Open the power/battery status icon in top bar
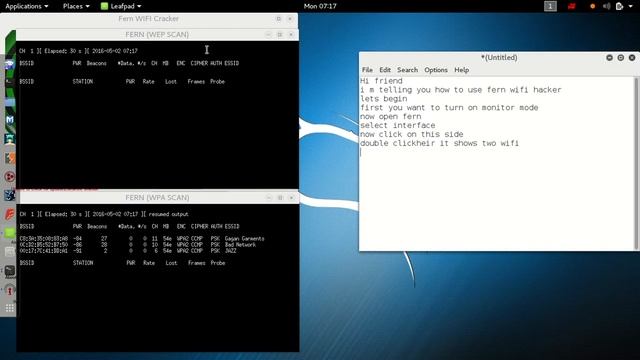The height and width of the screenshot is (360, 640). pyautogui.click(x=620, y=6)
